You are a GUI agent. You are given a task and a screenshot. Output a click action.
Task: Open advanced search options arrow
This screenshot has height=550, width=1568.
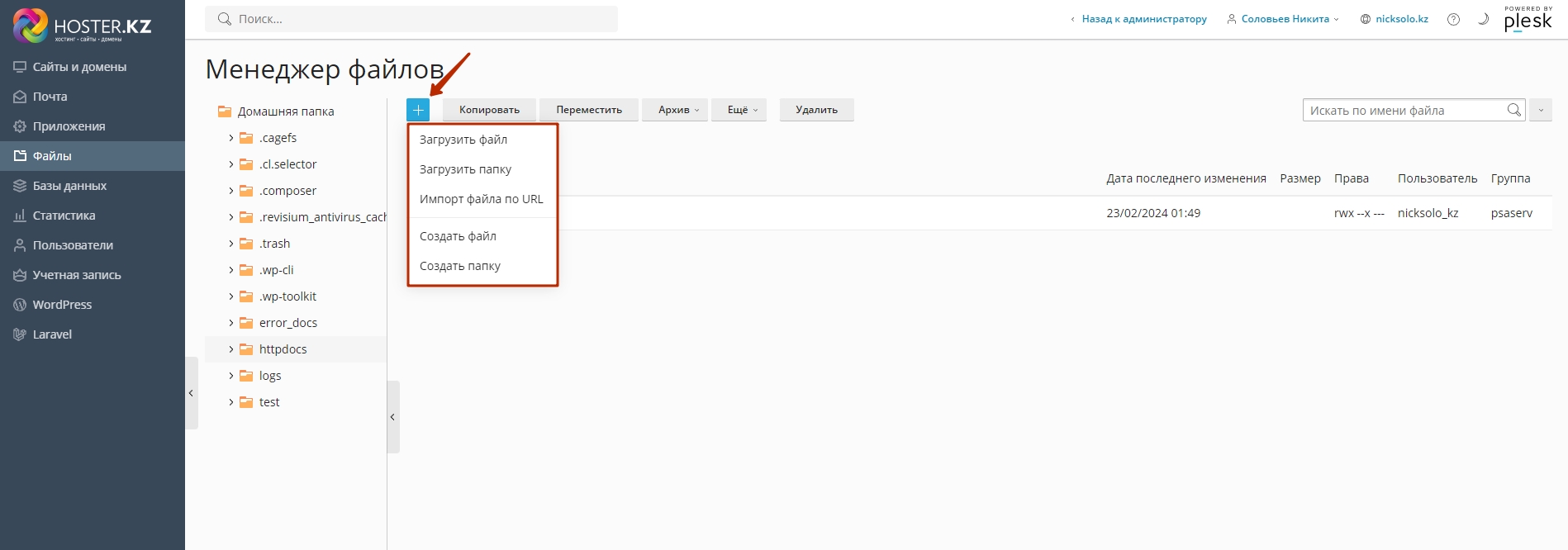click(x=1541, y=110)
